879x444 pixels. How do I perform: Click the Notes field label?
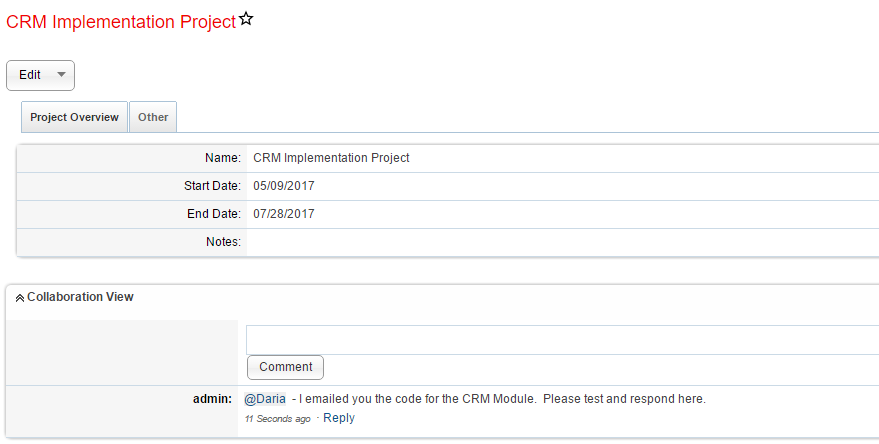223,242
